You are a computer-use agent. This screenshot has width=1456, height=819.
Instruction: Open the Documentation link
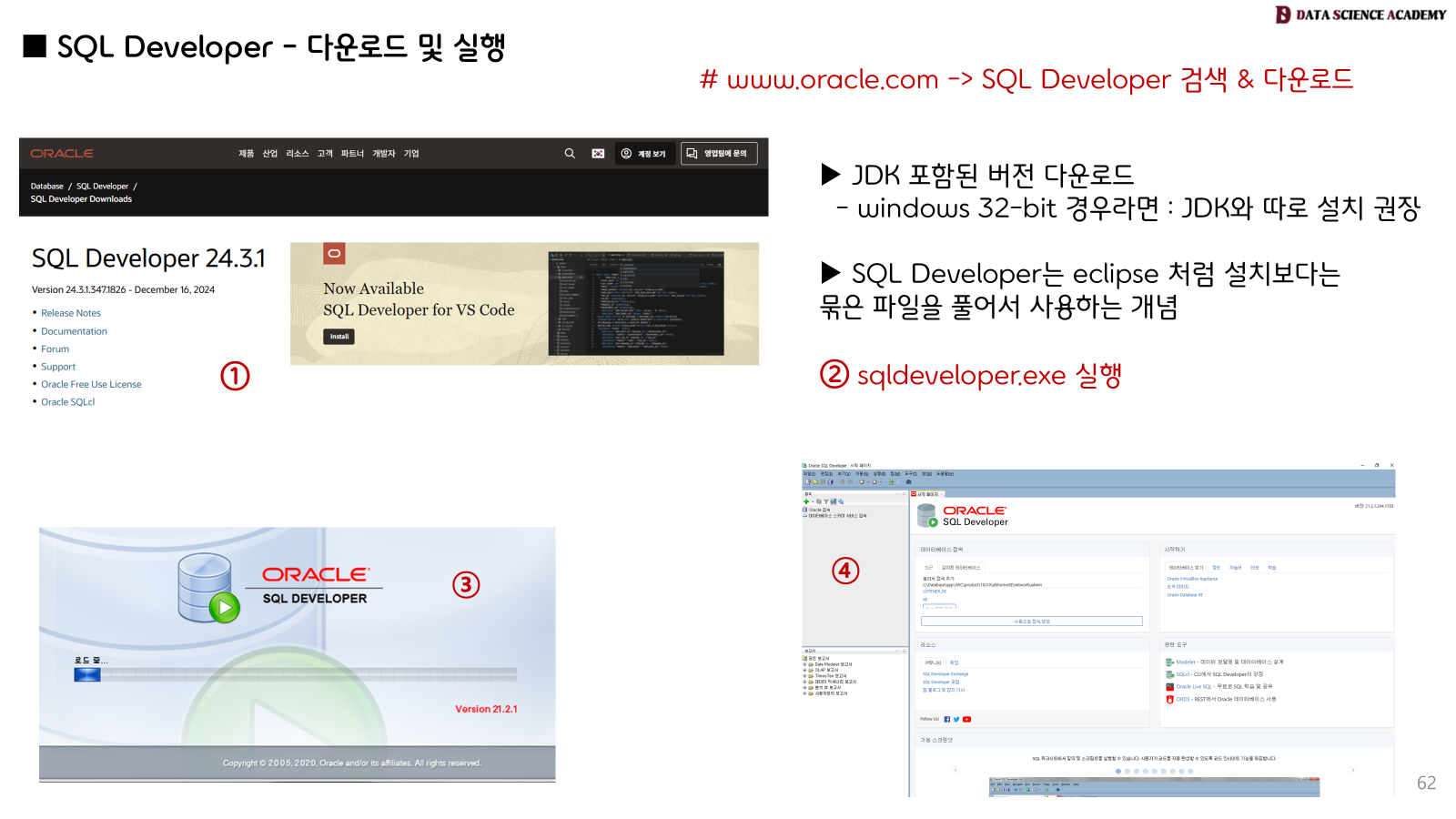coord(74,331)
